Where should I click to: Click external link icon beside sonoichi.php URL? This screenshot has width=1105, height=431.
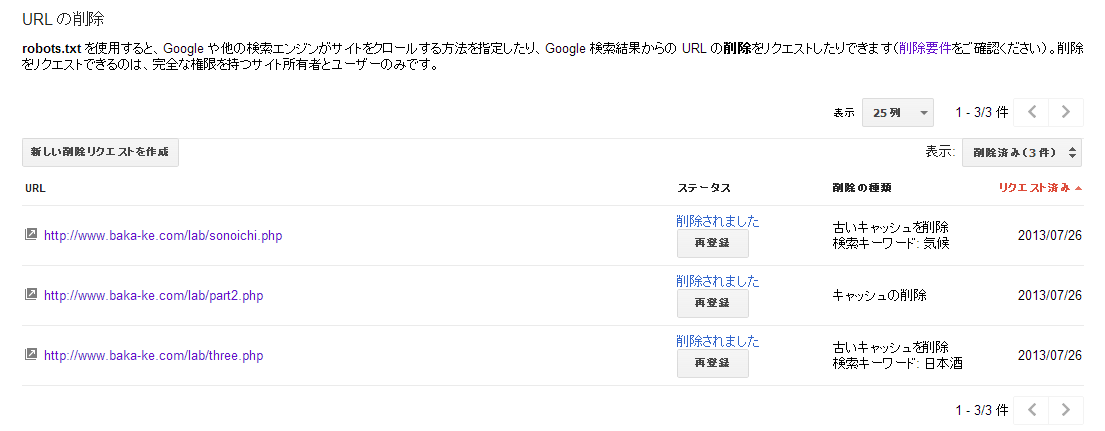point(31,235)
